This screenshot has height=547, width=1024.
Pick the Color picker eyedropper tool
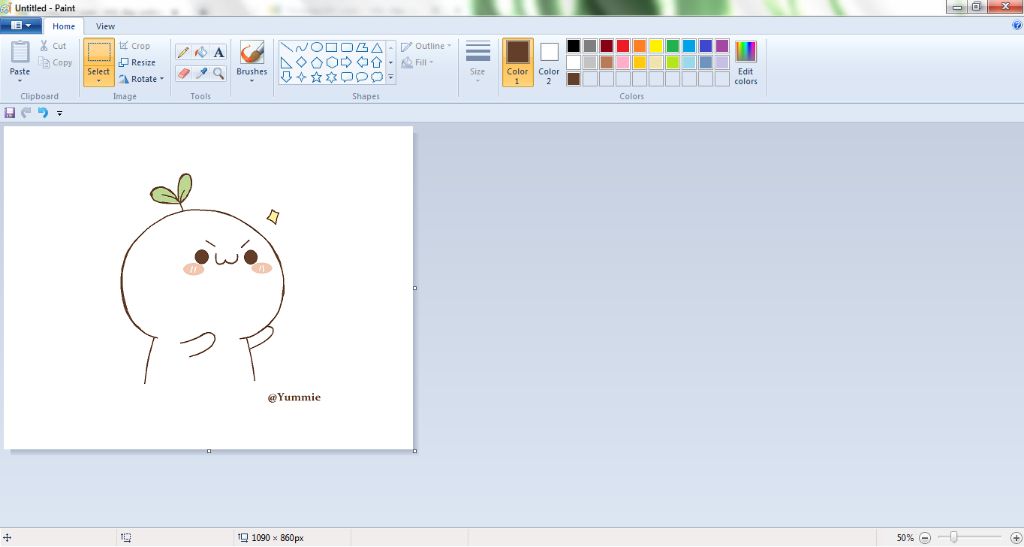pos(201,73)
